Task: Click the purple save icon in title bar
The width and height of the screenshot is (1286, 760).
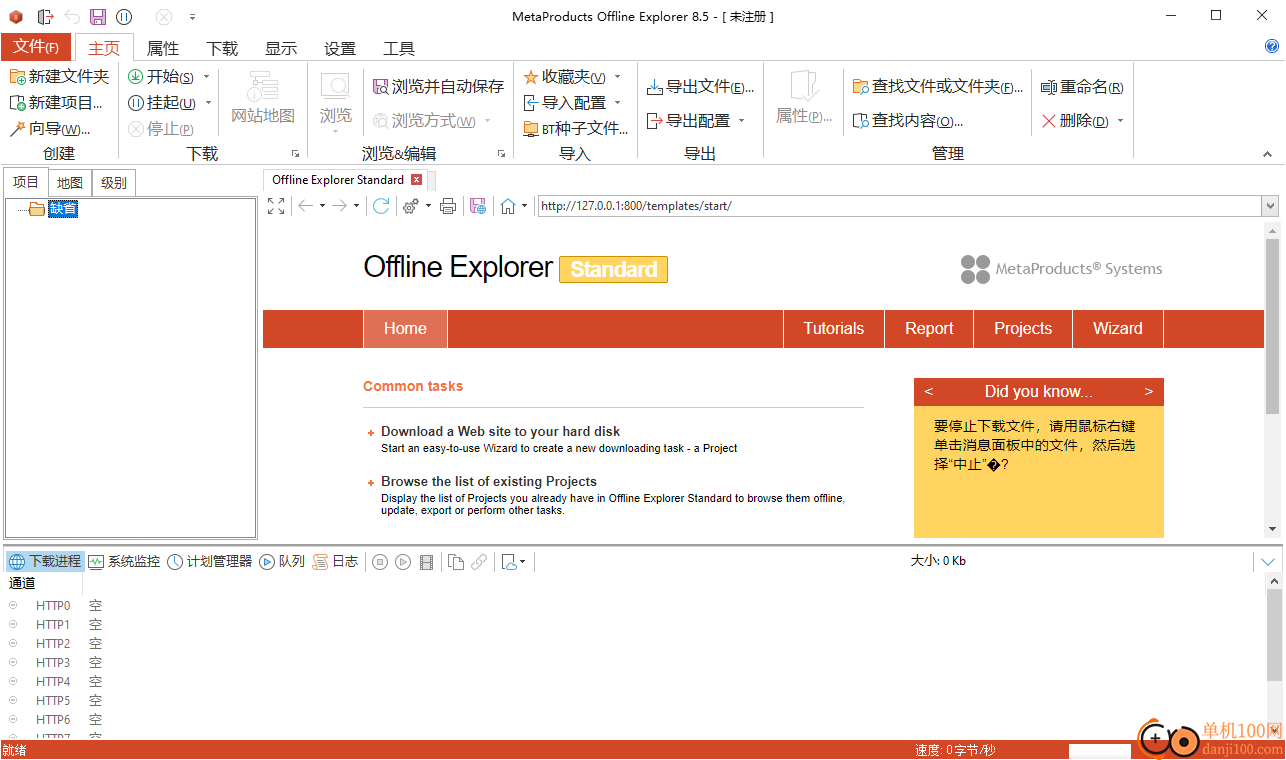Action: pos(97,17)
